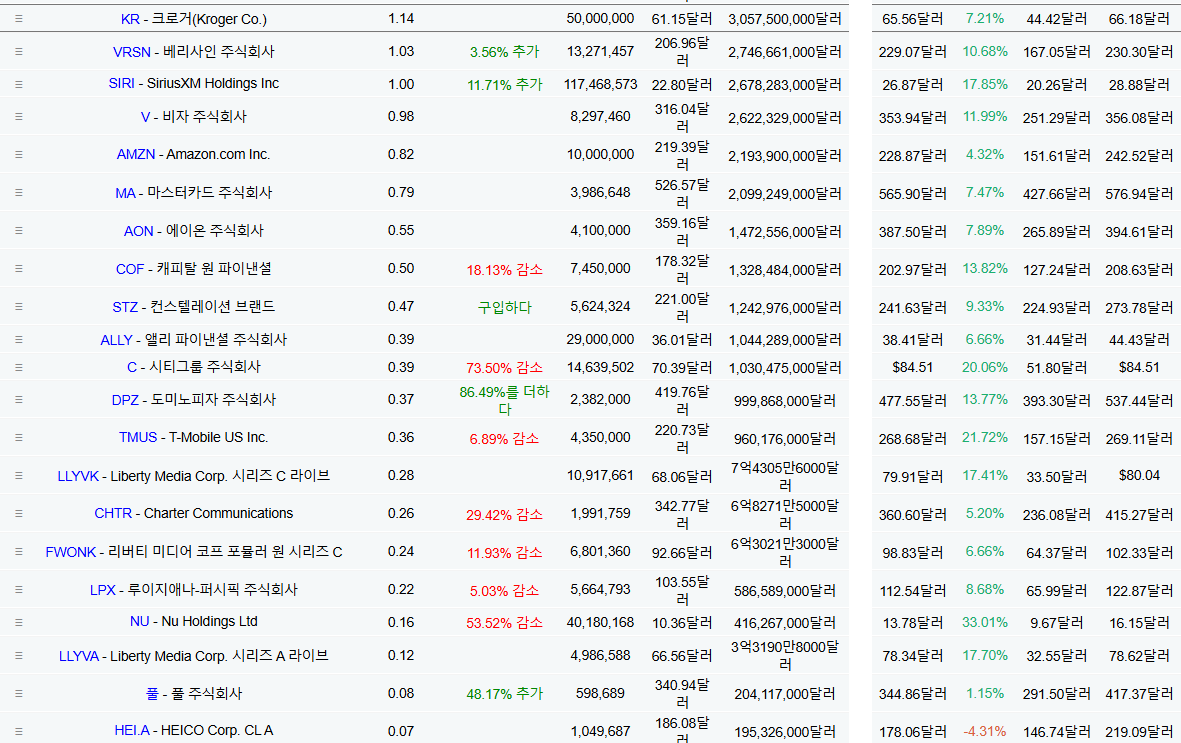Click the three-line icon next to DPZ
The height and width of the screenshot is (743, 1181).
tap(19, 400)
